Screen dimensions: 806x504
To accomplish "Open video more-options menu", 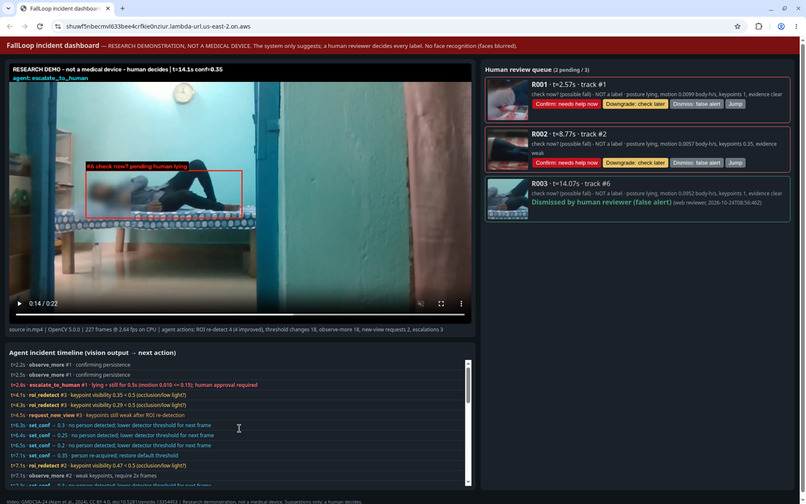I will (x=461, y=303).
